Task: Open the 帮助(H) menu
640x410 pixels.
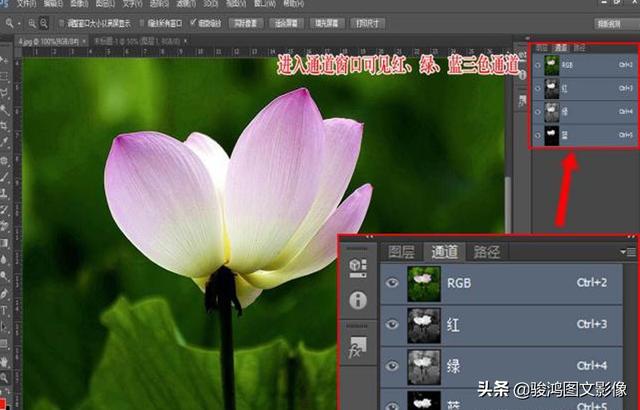Action: pyautogui.click(x=293, y=4)
